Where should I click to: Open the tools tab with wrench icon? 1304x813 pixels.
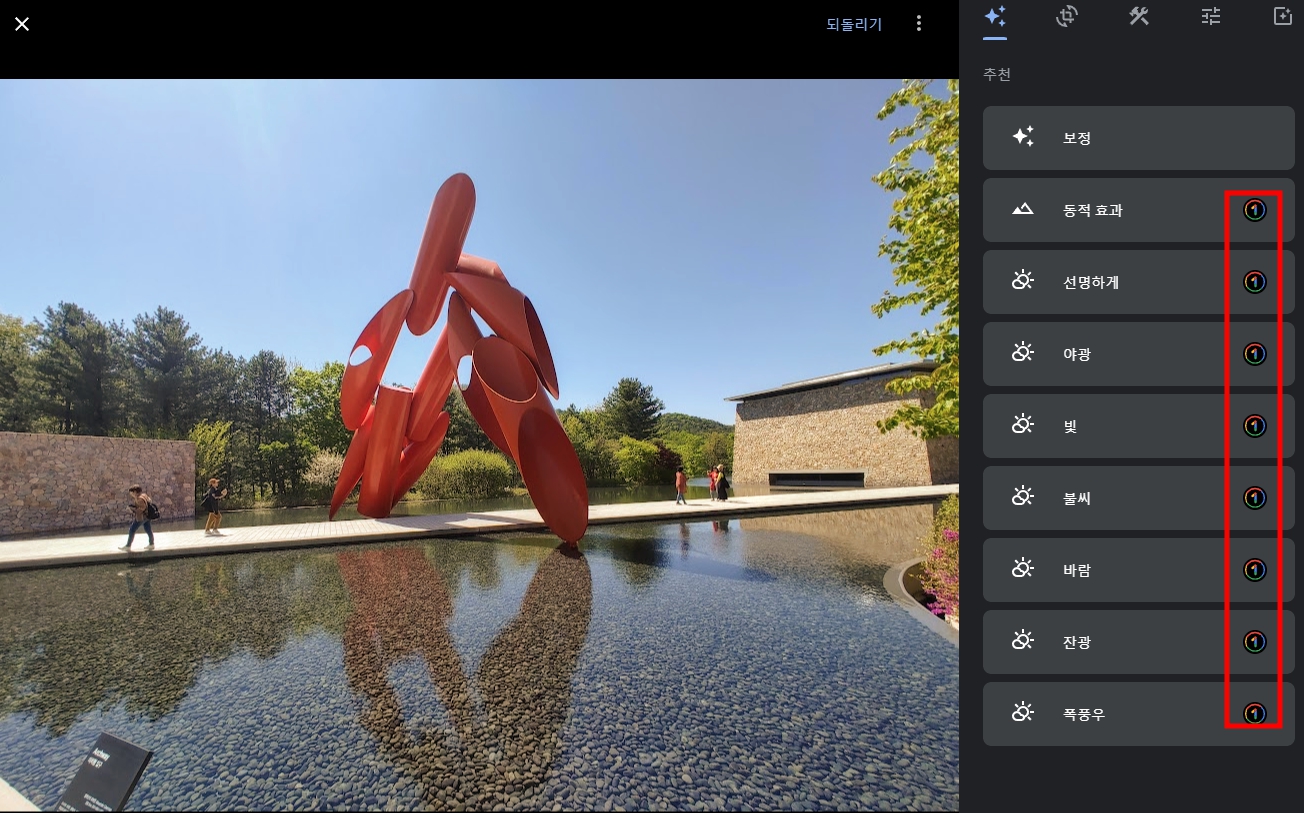tap(1139, 16)
